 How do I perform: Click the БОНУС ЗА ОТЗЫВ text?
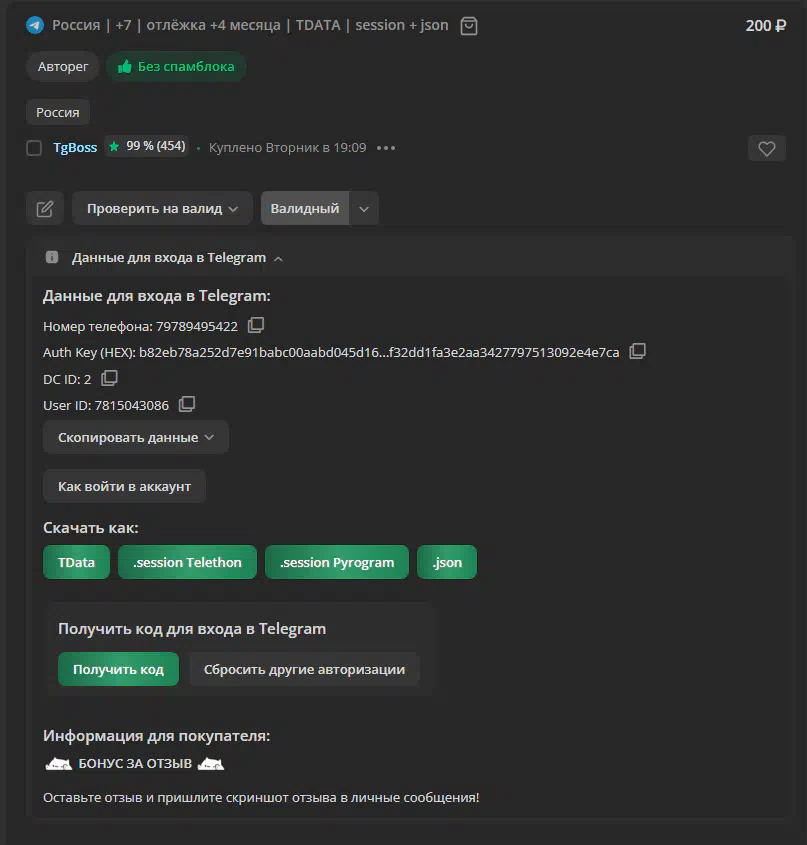click(x=135, y=764)
